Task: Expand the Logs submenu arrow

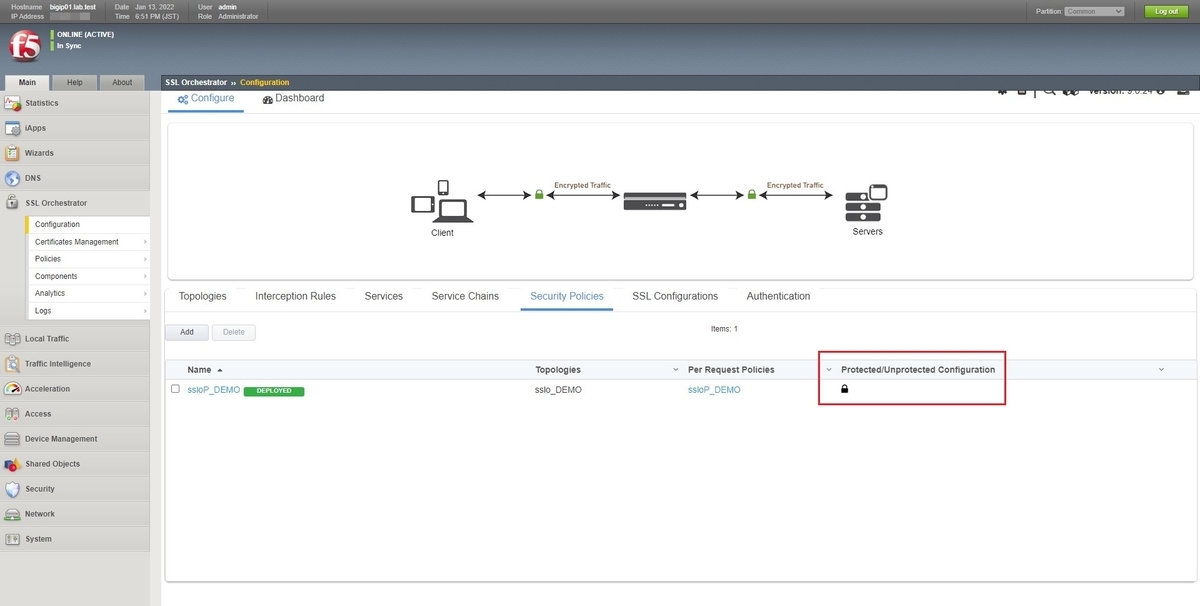Action: 145,311
